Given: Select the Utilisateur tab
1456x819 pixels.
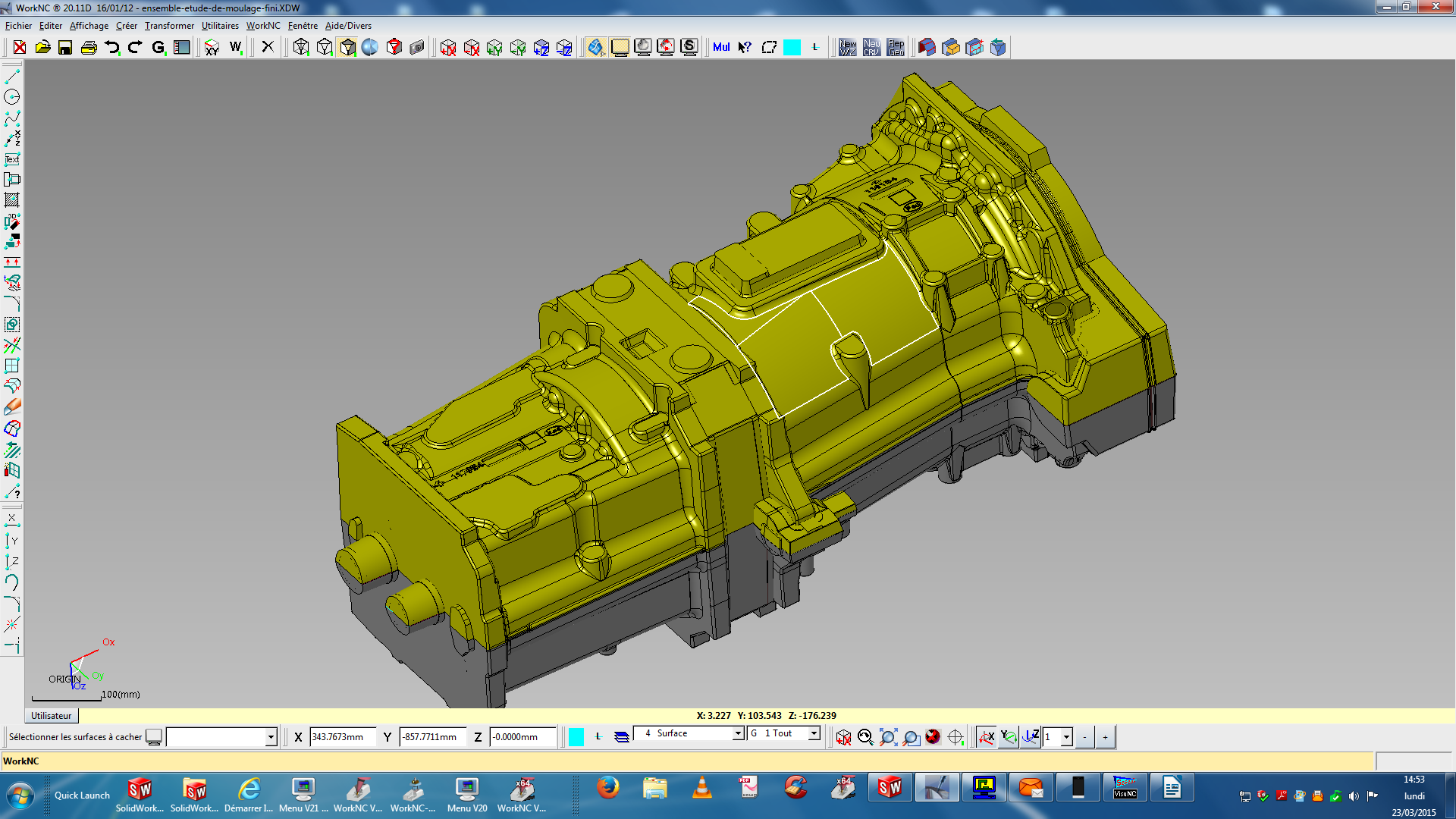Looking at the screenshot, I should [x=52, y=716].
